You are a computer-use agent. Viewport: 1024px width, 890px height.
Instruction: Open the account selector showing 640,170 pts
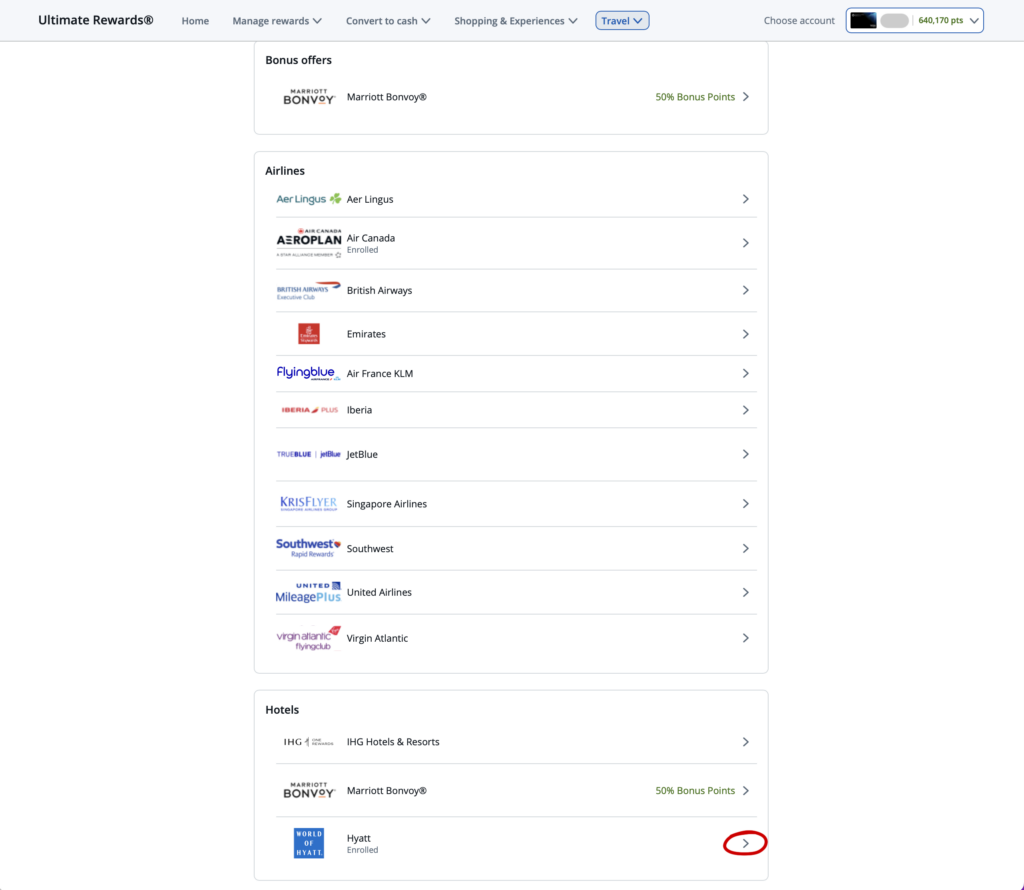(914, 21)
